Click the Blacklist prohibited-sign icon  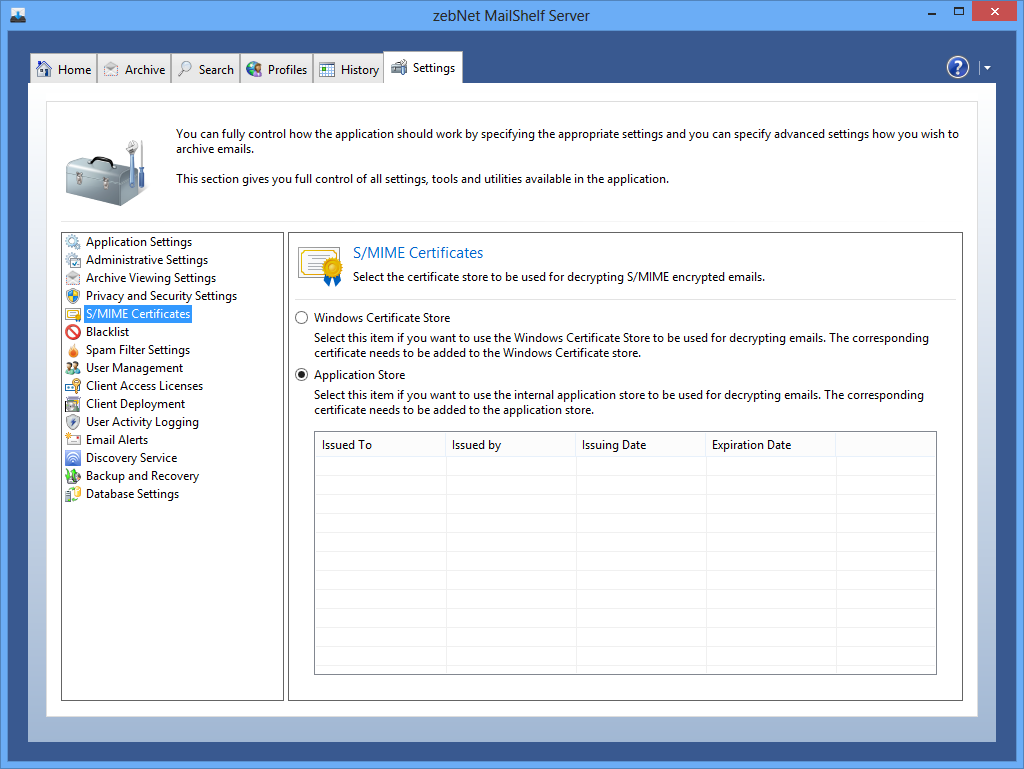pyautogui.click(x=73, y=332)
